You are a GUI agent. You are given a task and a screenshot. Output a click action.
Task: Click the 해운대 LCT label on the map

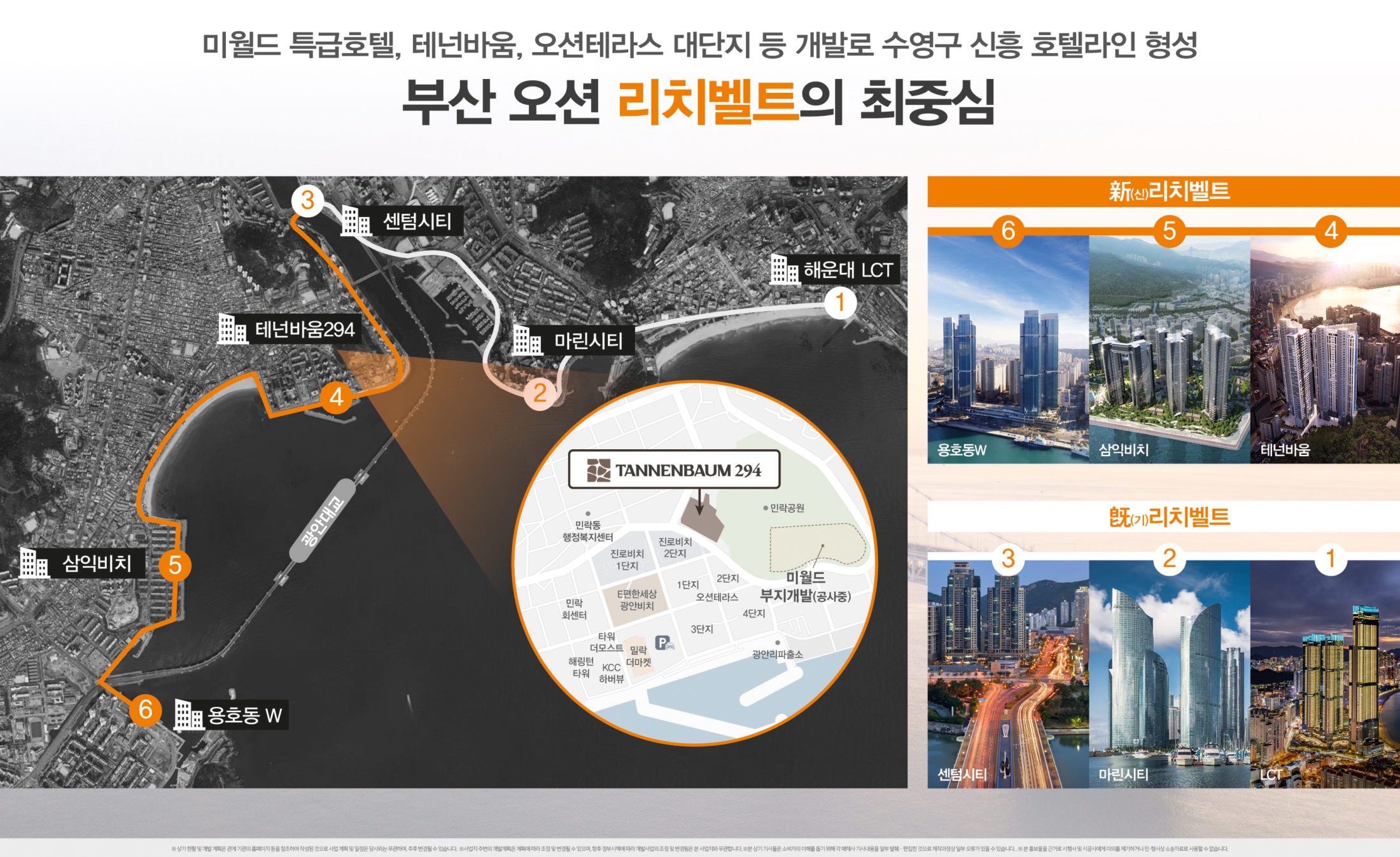click(x=848, y=270)
